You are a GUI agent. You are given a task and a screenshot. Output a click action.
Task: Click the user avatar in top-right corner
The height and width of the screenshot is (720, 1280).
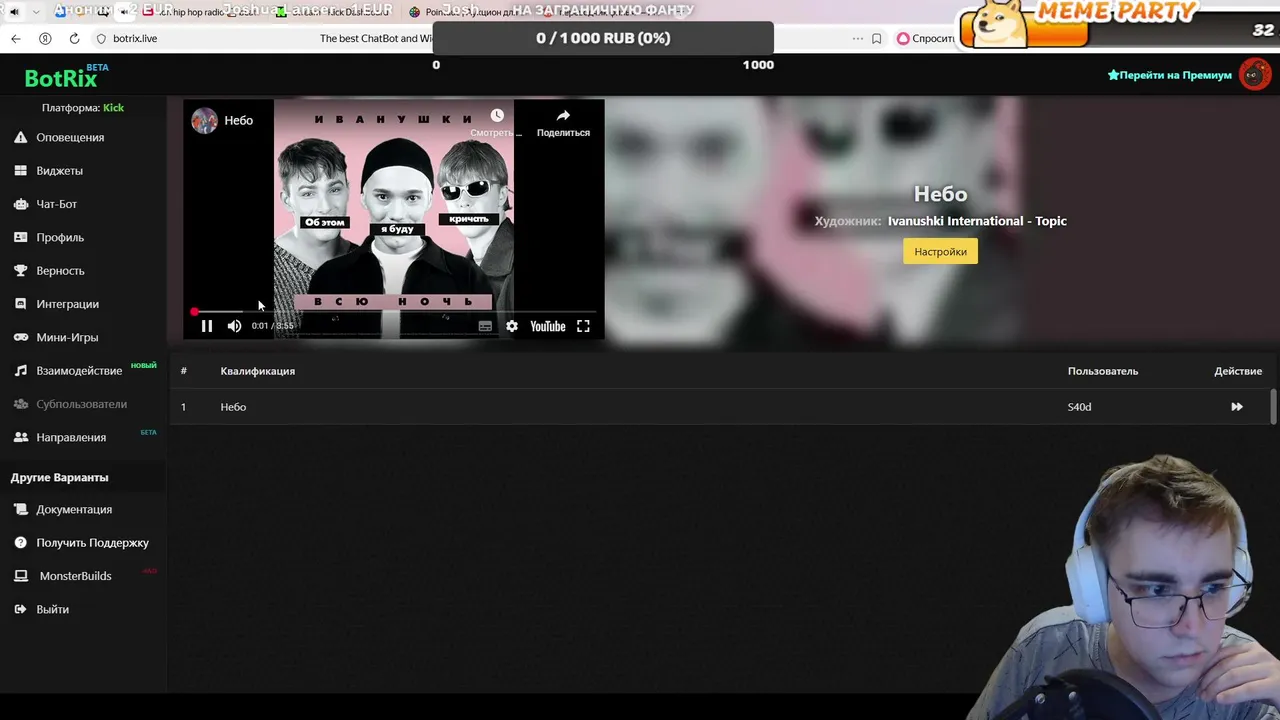point(1255,74)
